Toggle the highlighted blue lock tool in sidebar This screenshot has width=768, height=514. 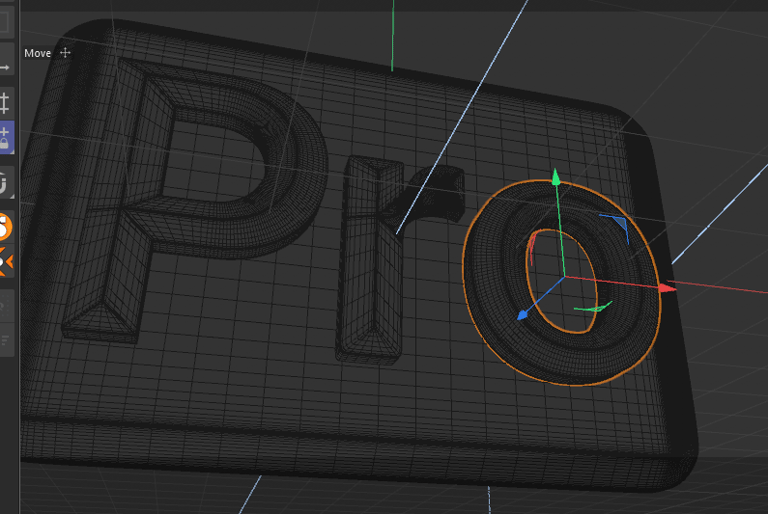[6, 138]
